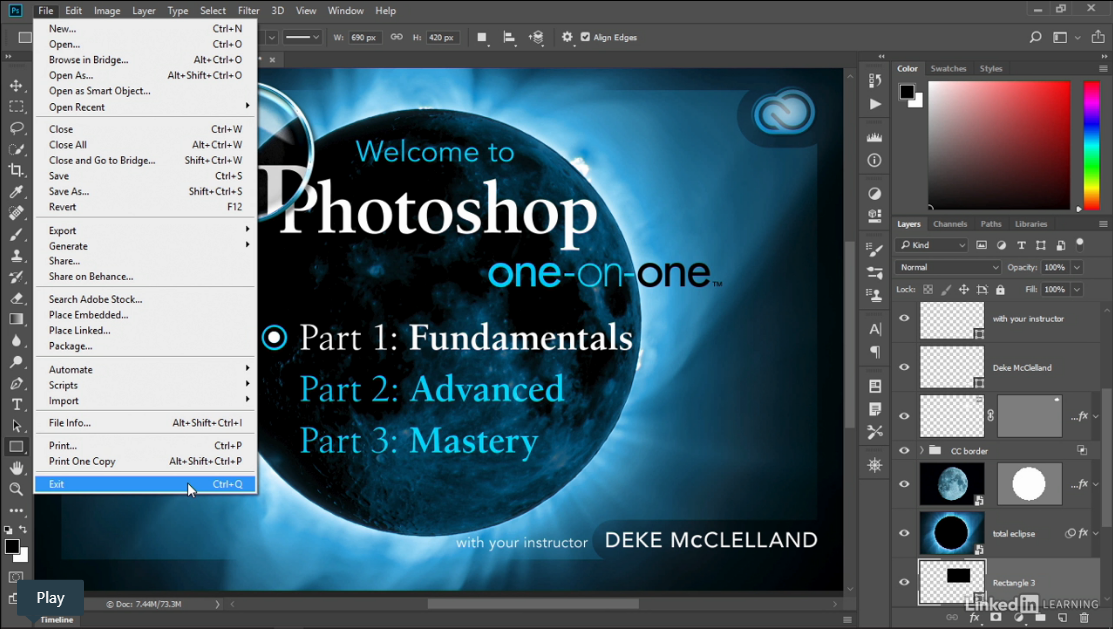
Task: Select the Horizontal Type tool
Action: point(16,405)
